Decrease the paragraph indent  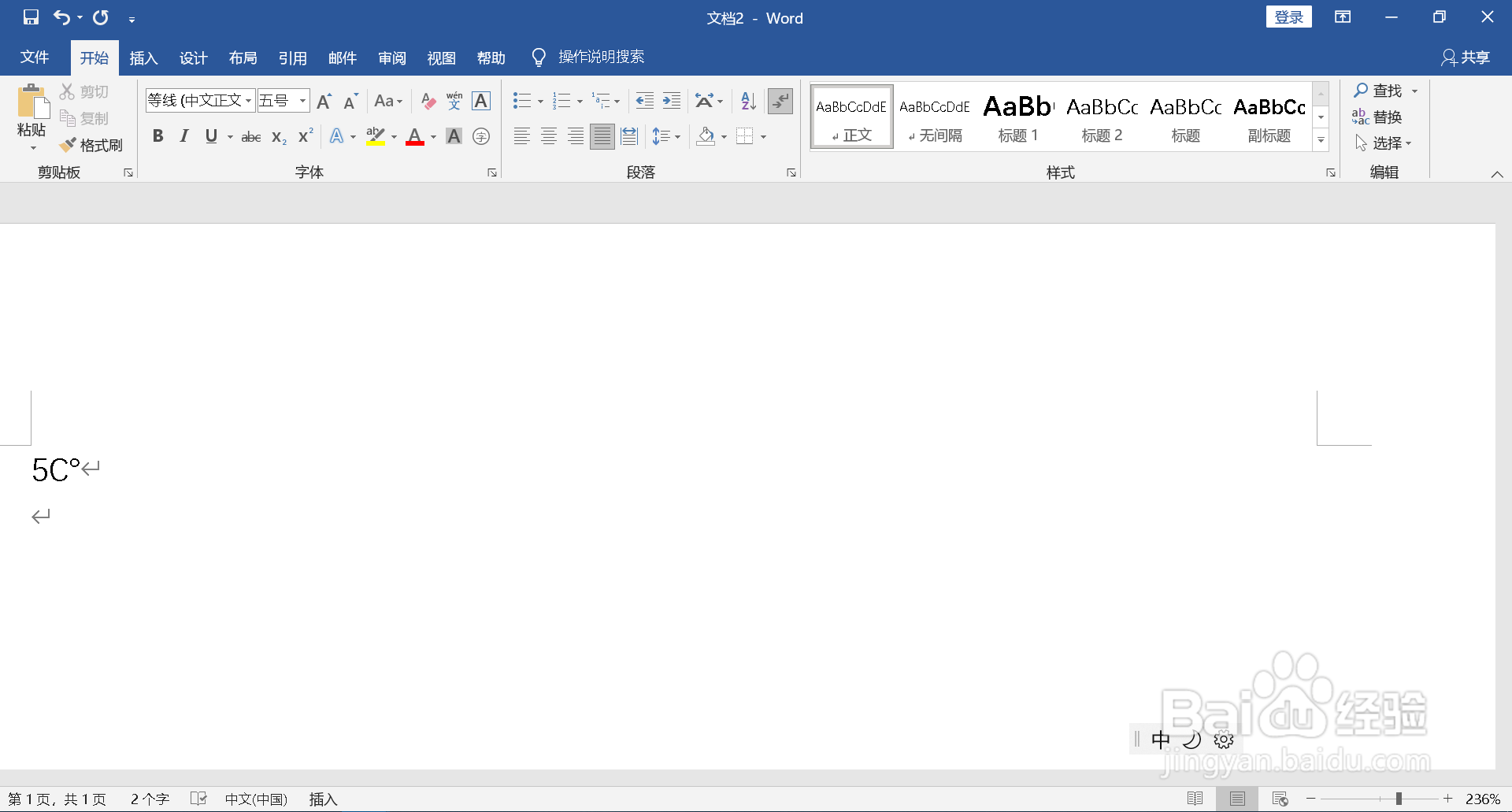click(644, 101)
